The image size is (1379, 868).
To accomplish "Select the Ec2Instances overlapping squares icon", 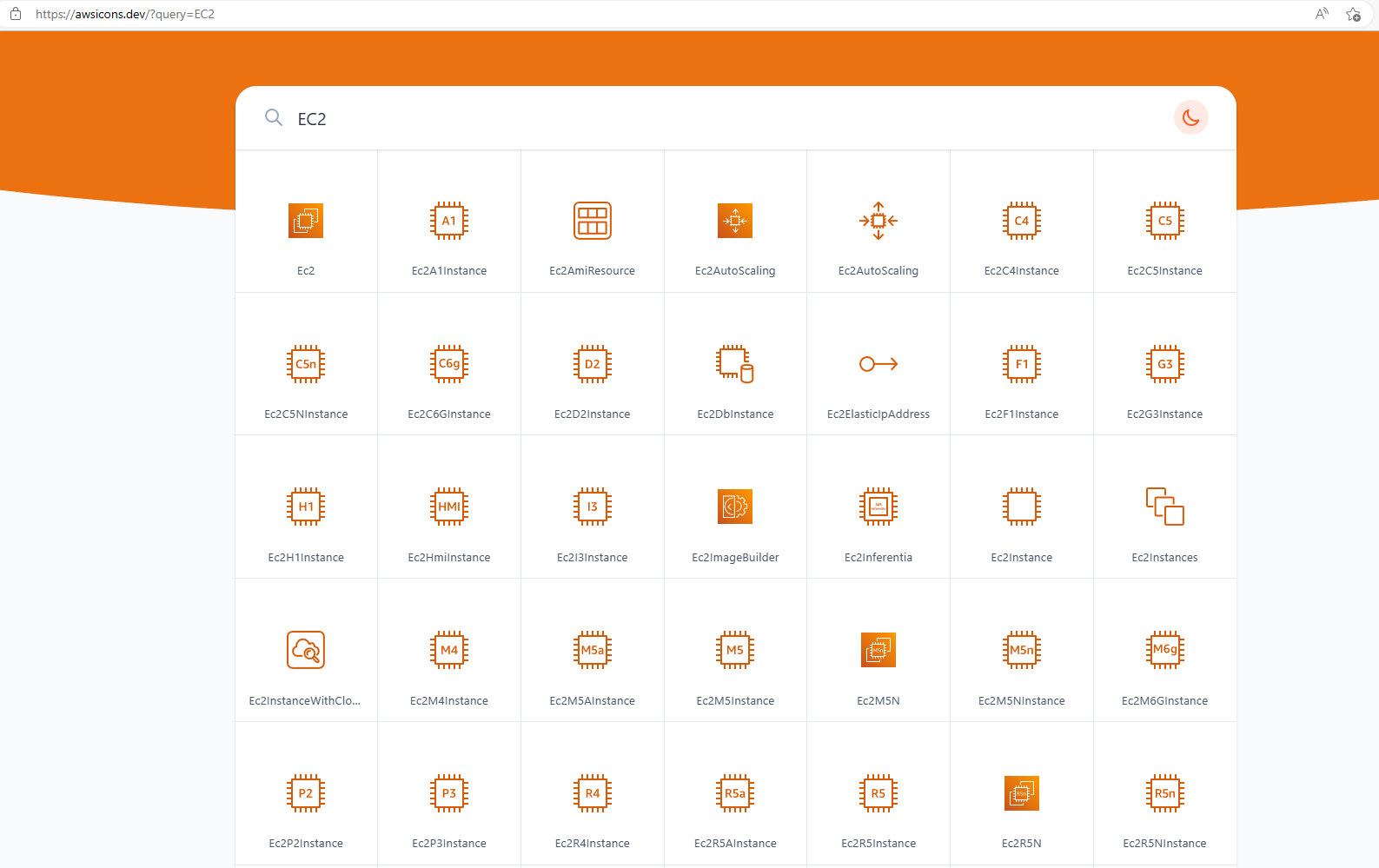I will tap(1165, 507).
